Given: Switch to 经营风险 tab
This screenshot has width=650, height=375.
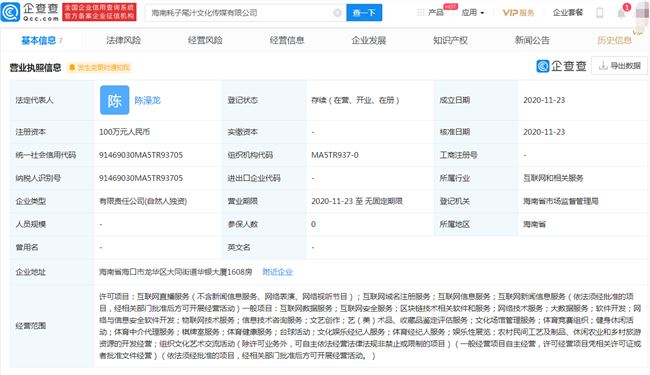Looking at the screenshot, I should pyautogui.click(x=205, y=40).
